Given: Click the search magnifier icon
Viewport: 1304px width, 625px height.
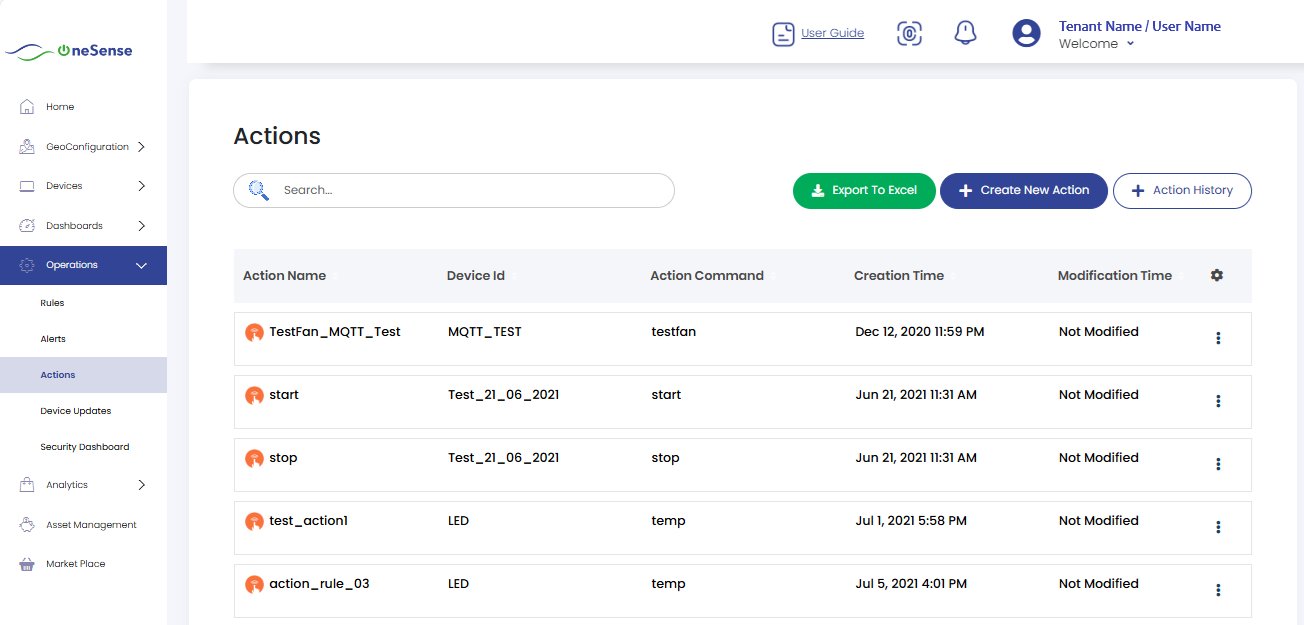Looking at the screenshot, I should [259, 190].
